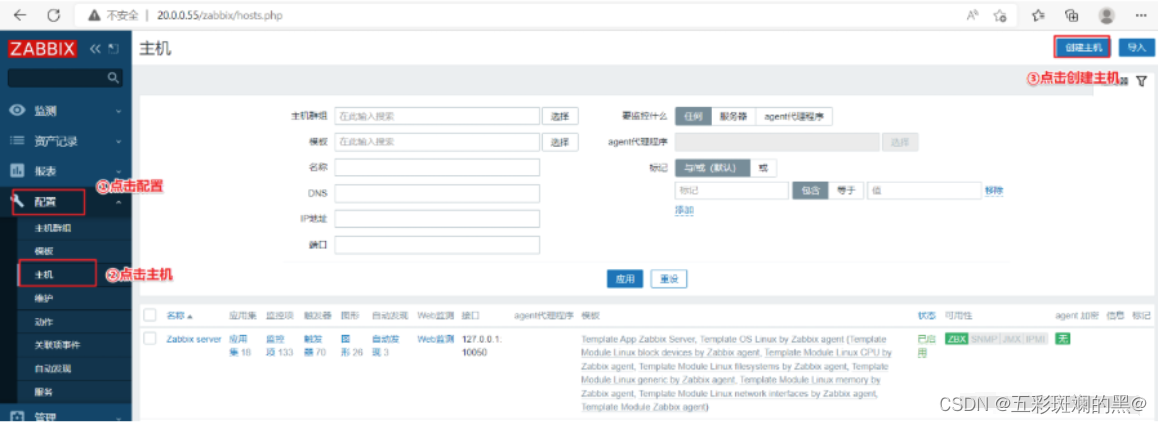
Task: Click the 端口 filter input field
Action: [437, 245]
